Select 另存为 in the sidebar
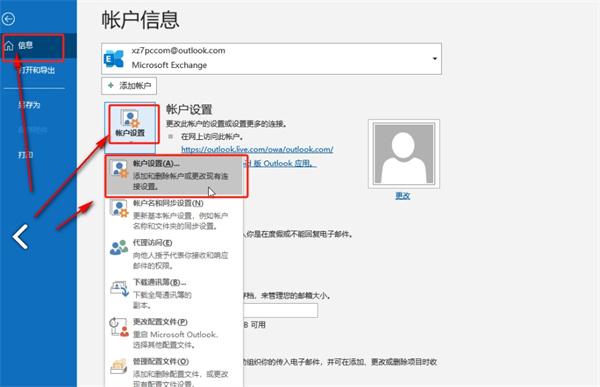The width and height of the screenshot is (600, 387). [29, 105]
